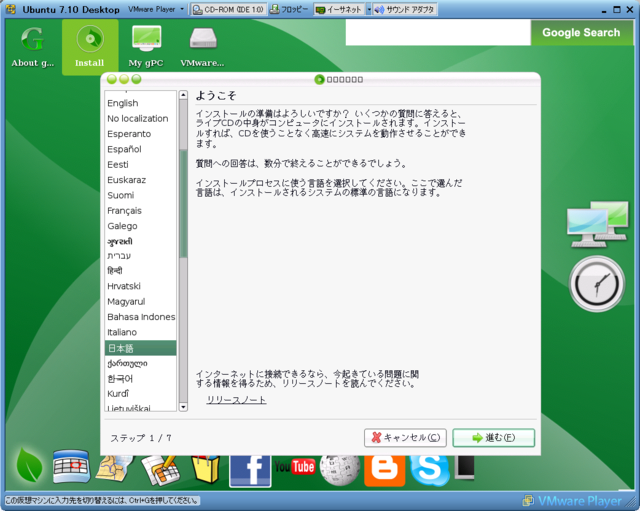This screenshot has height=511, width=640.
Task: Click the second green installer window button
Action: point(124,79)
